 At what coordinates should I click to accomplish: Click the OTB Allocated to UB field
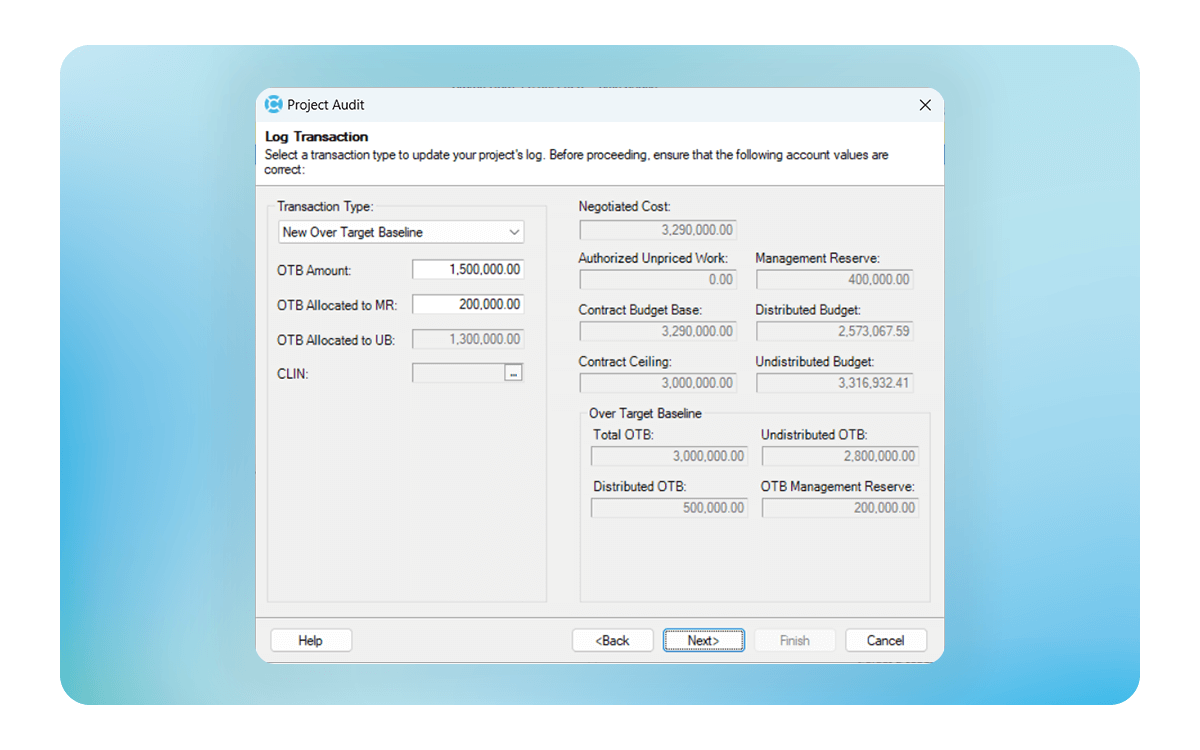point(467,340)
